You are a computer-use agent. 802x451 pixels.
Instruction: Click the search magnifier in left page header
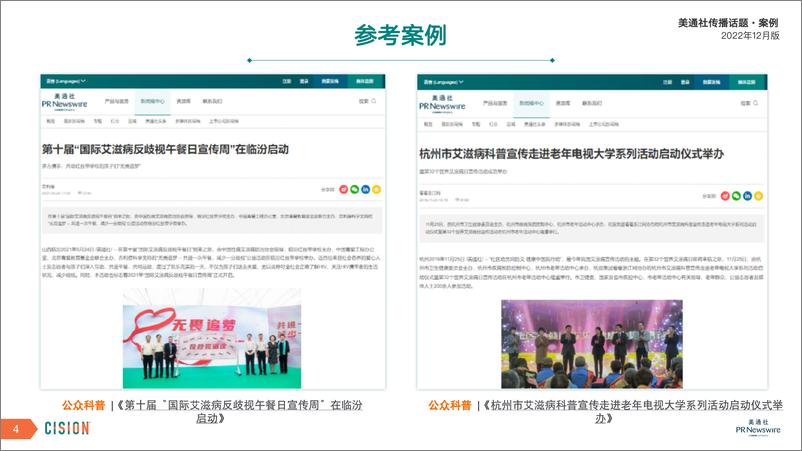coord(374,101)
